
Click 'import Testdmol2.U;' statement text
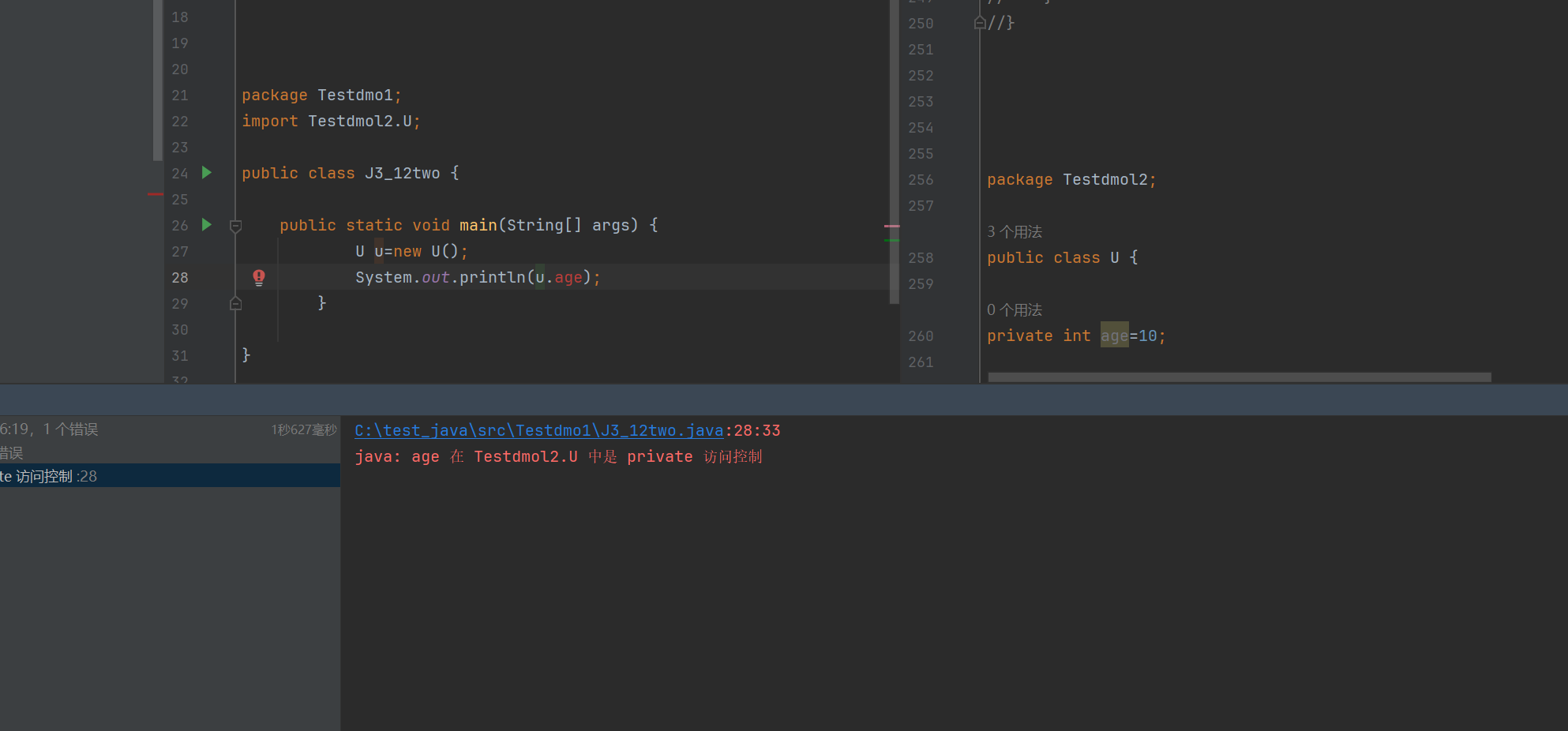coord(331,121)
